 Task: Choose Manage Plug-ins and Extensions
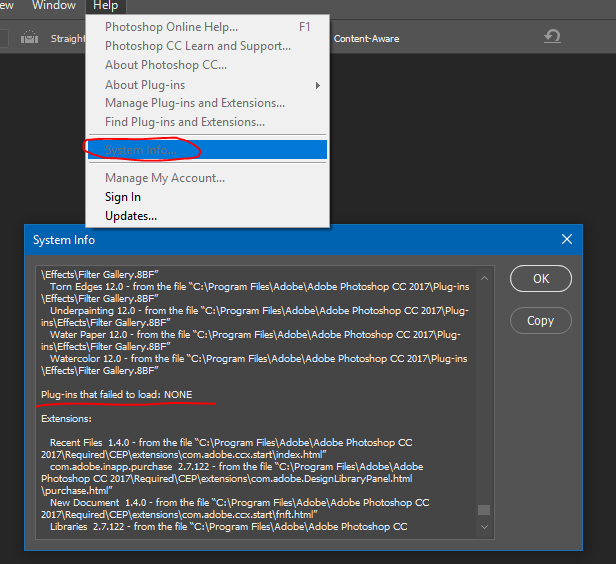coord(207,103)
